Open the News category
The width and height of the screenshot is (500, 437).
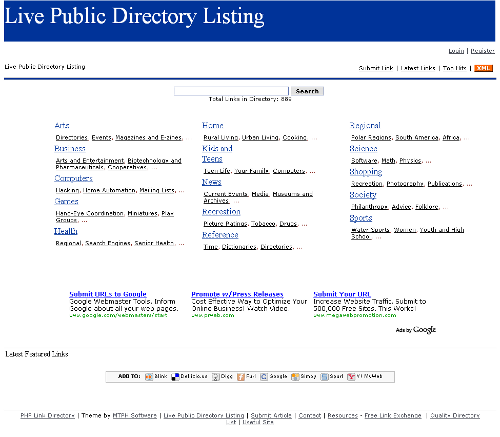pyautogui.click(x=212, y=182)
